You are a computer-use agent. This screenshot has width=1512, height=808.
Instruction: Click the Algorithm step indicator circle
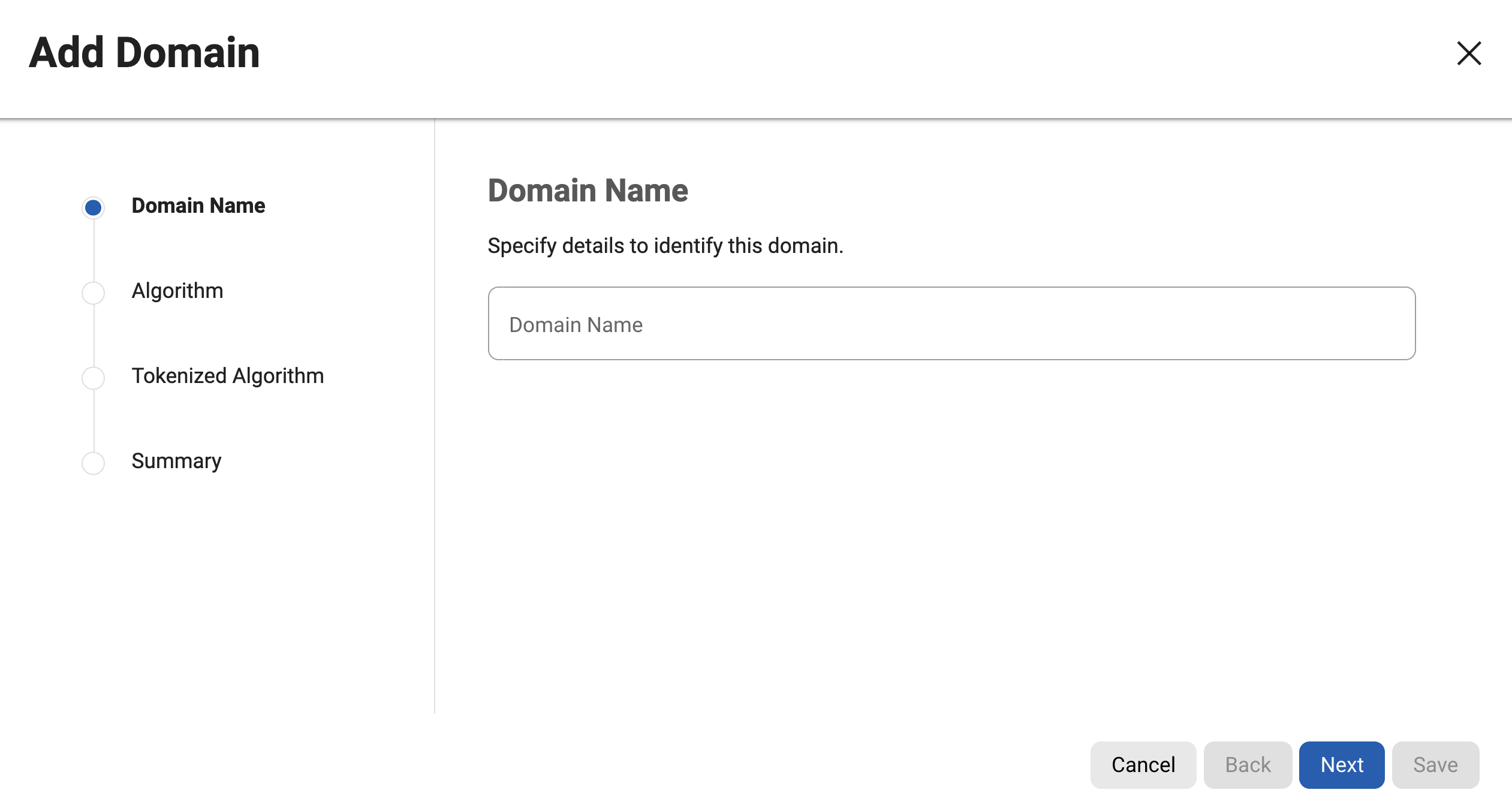click(x=93, y=293)
